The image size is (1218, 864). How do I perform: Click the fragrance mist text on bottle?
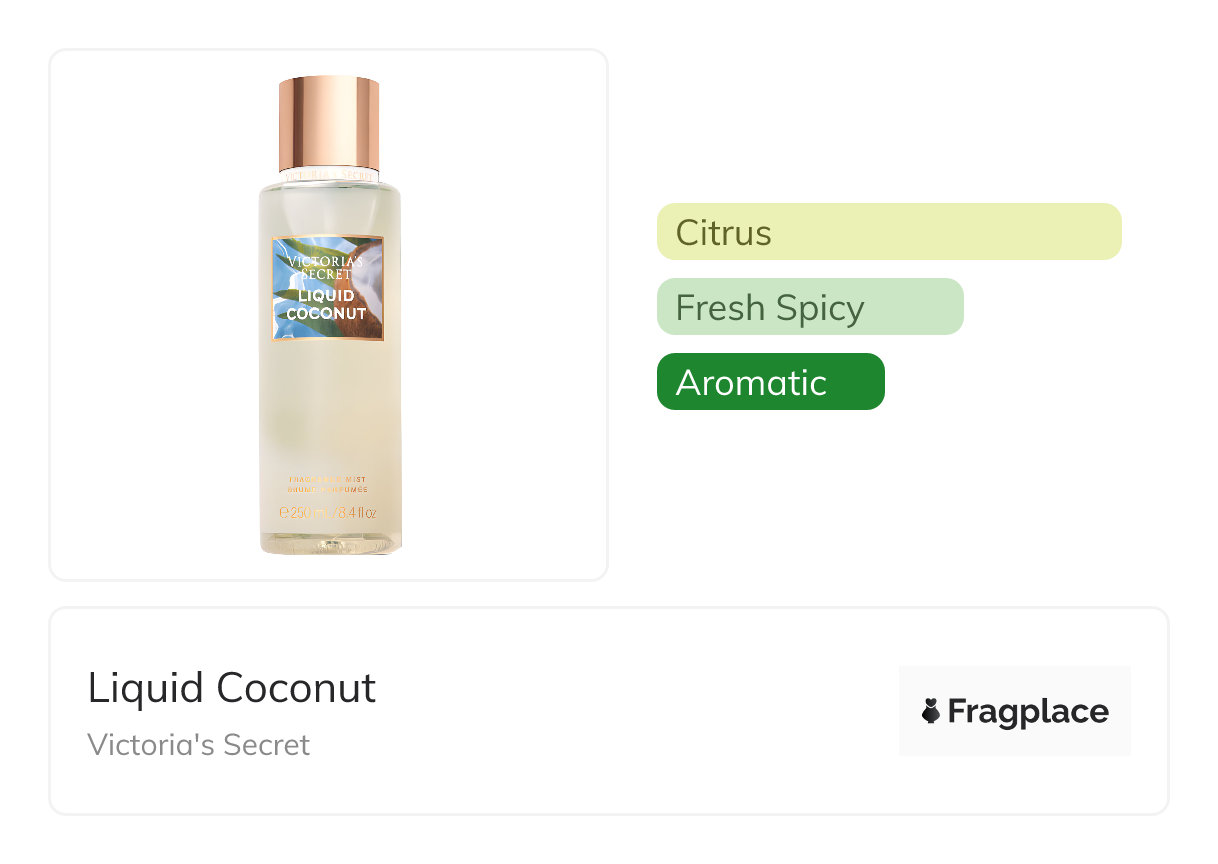coord(327,485)
